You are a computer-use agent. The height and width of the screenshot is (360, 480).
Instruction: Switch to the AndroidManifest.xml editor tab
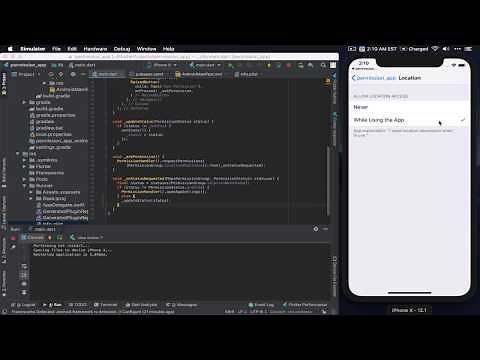[199, 74]
